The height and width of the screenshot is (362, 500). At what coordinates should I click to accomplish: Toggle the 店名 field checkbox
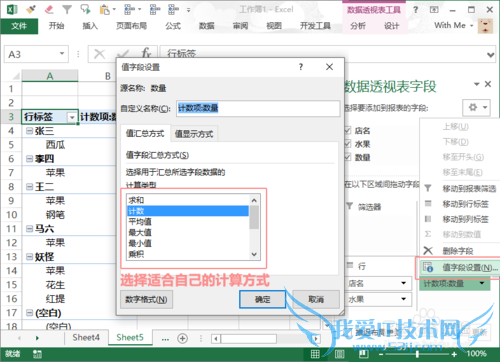[x=348, y=130]
